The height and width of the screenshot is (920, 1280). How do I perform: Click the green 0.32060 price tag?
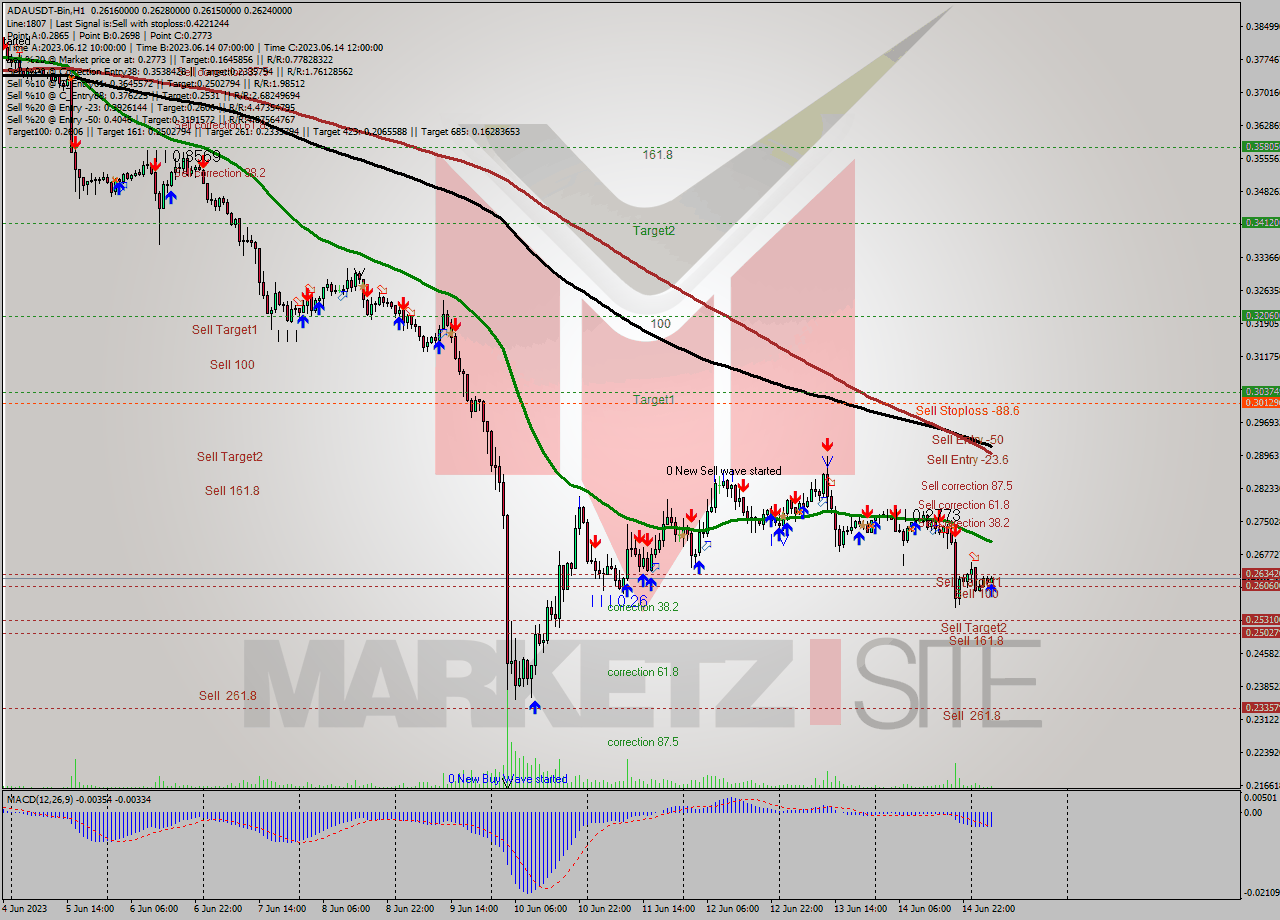(x=1260, y=315)
